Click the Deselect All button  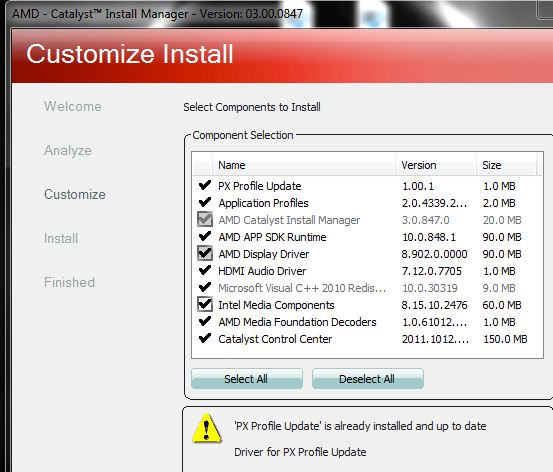[367, 379]
